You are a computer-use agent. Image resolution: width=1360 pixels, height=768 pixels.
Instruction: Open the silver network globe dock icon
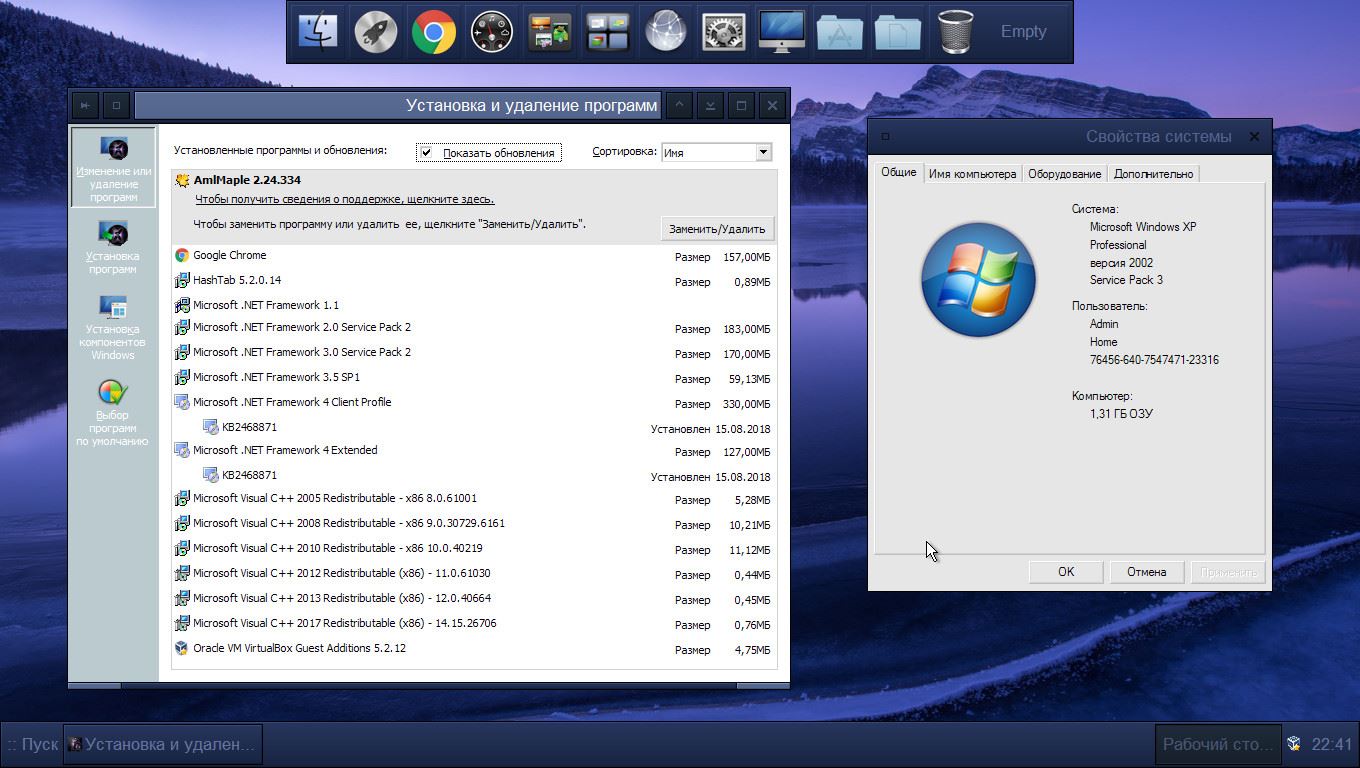click(x=666, y=32)
